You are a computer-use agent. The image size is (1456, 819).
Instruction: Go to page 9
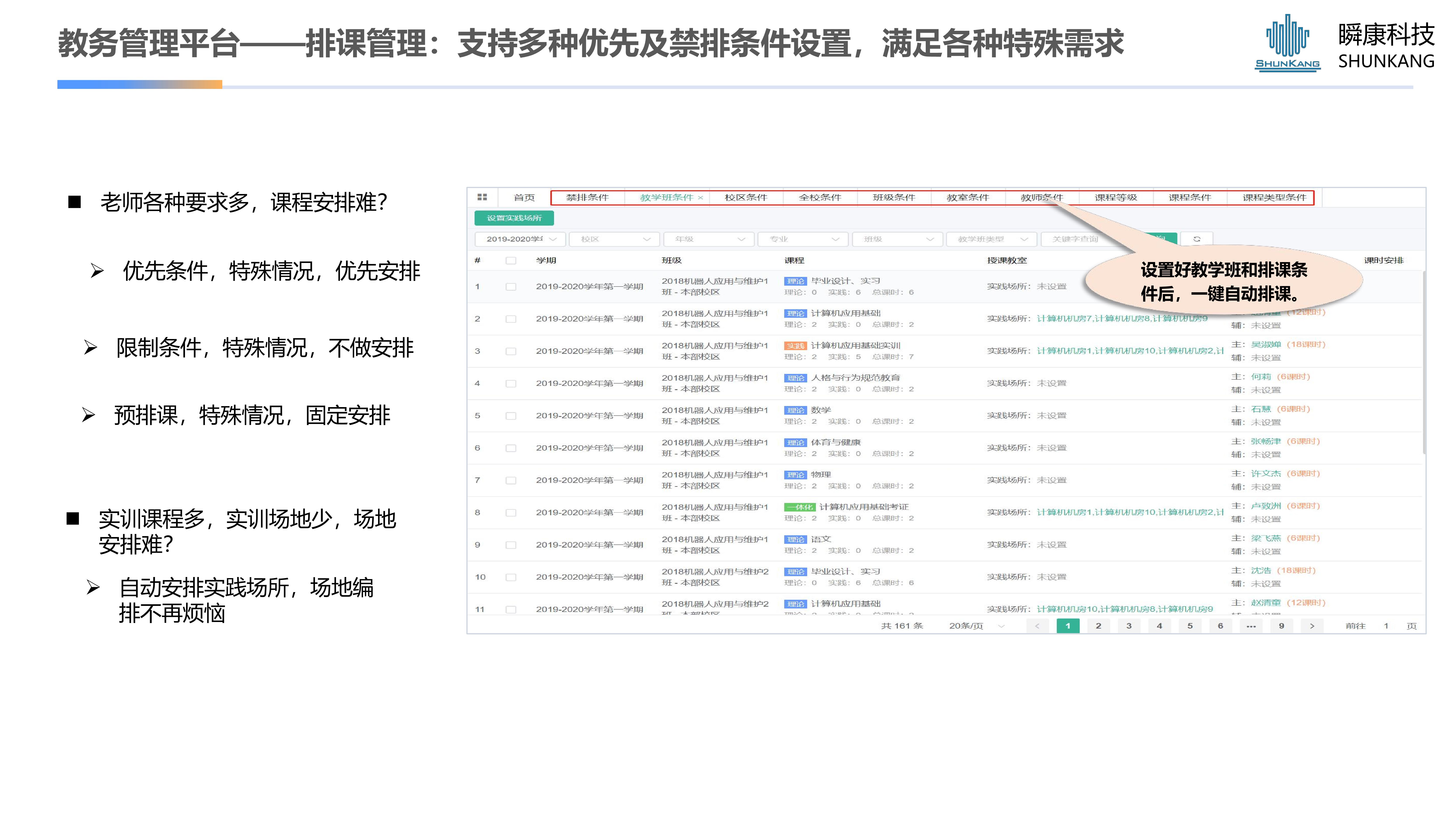click(x=1281, y=626)
